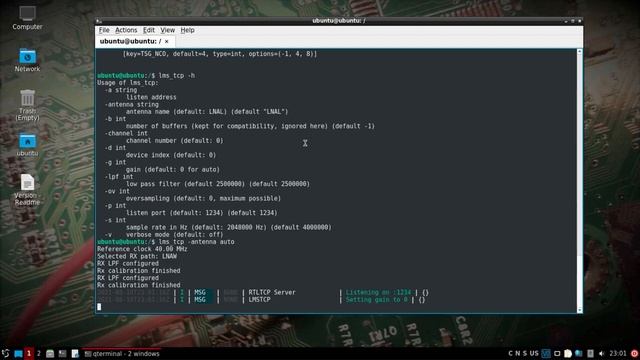
Task: Click the "listen address" help text
Action: (x=151, y=97)
